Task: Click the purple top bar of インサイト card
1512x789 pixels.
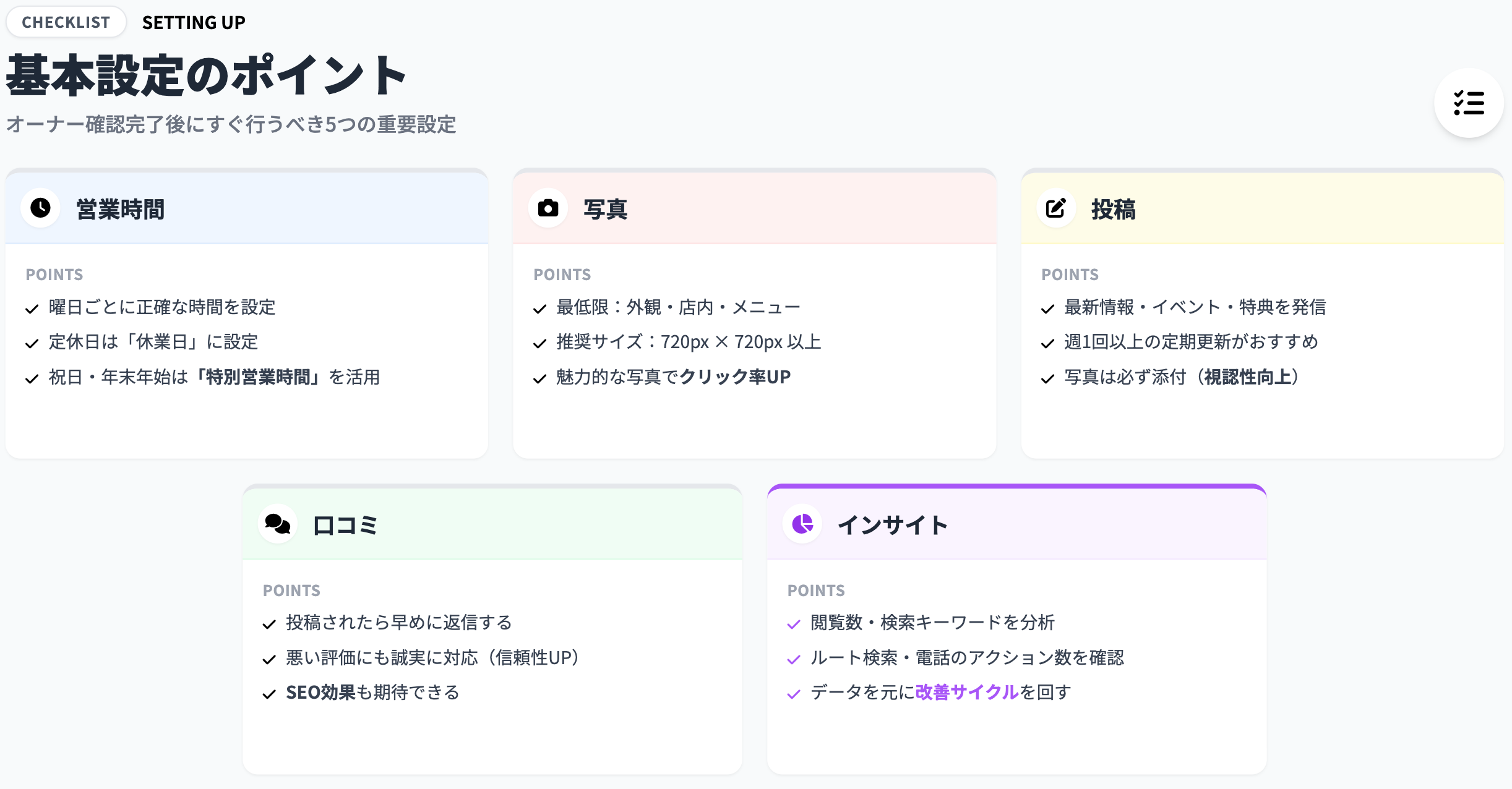Action: [1016, 487]
